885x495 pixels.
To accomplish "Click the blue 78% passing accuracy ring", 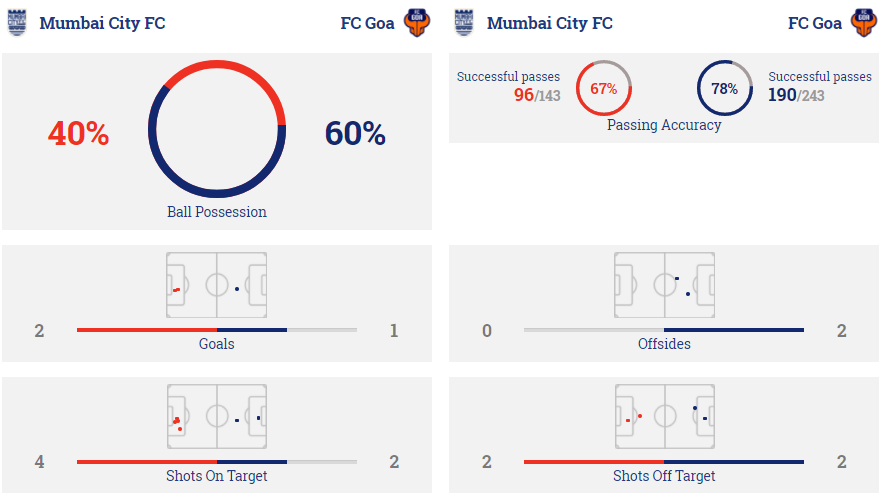I will tap(725, 88).
